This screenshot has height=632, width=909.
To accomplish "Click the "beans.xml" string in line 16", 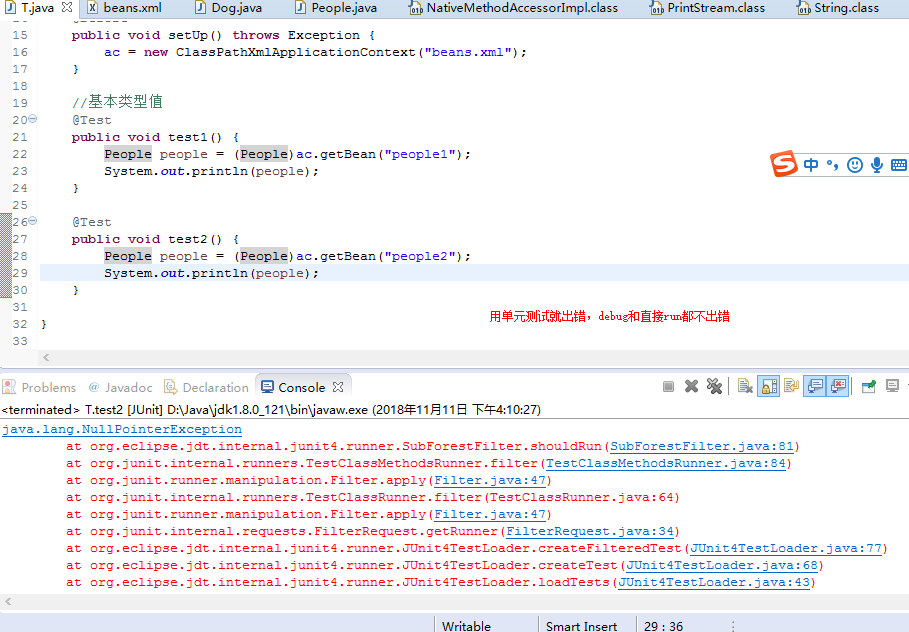I will click(467, 52).
